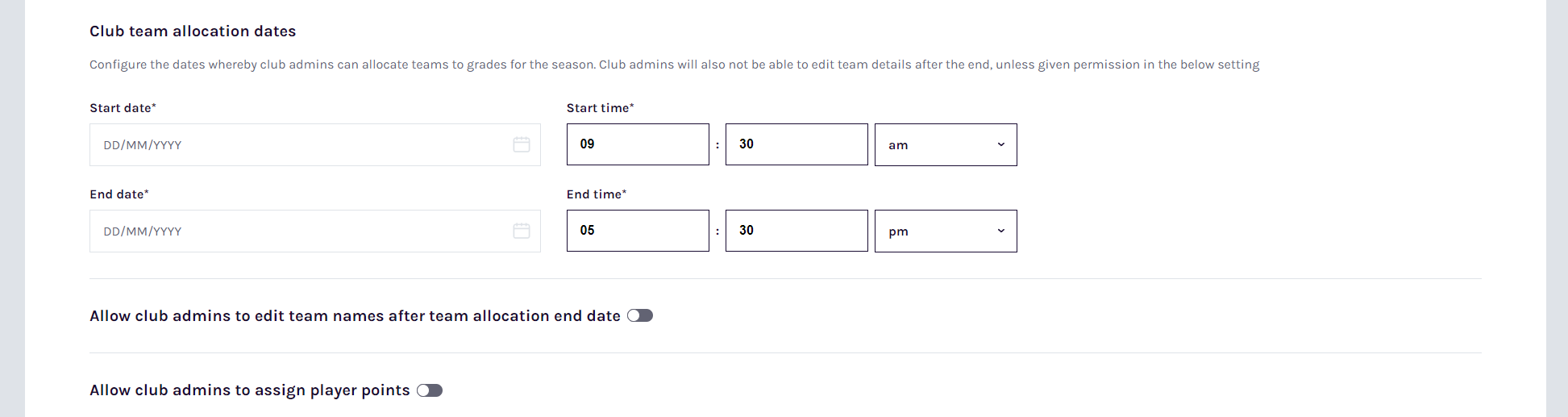
Task: Click the Club team allocation dates heading
Action: coord(193,31)
